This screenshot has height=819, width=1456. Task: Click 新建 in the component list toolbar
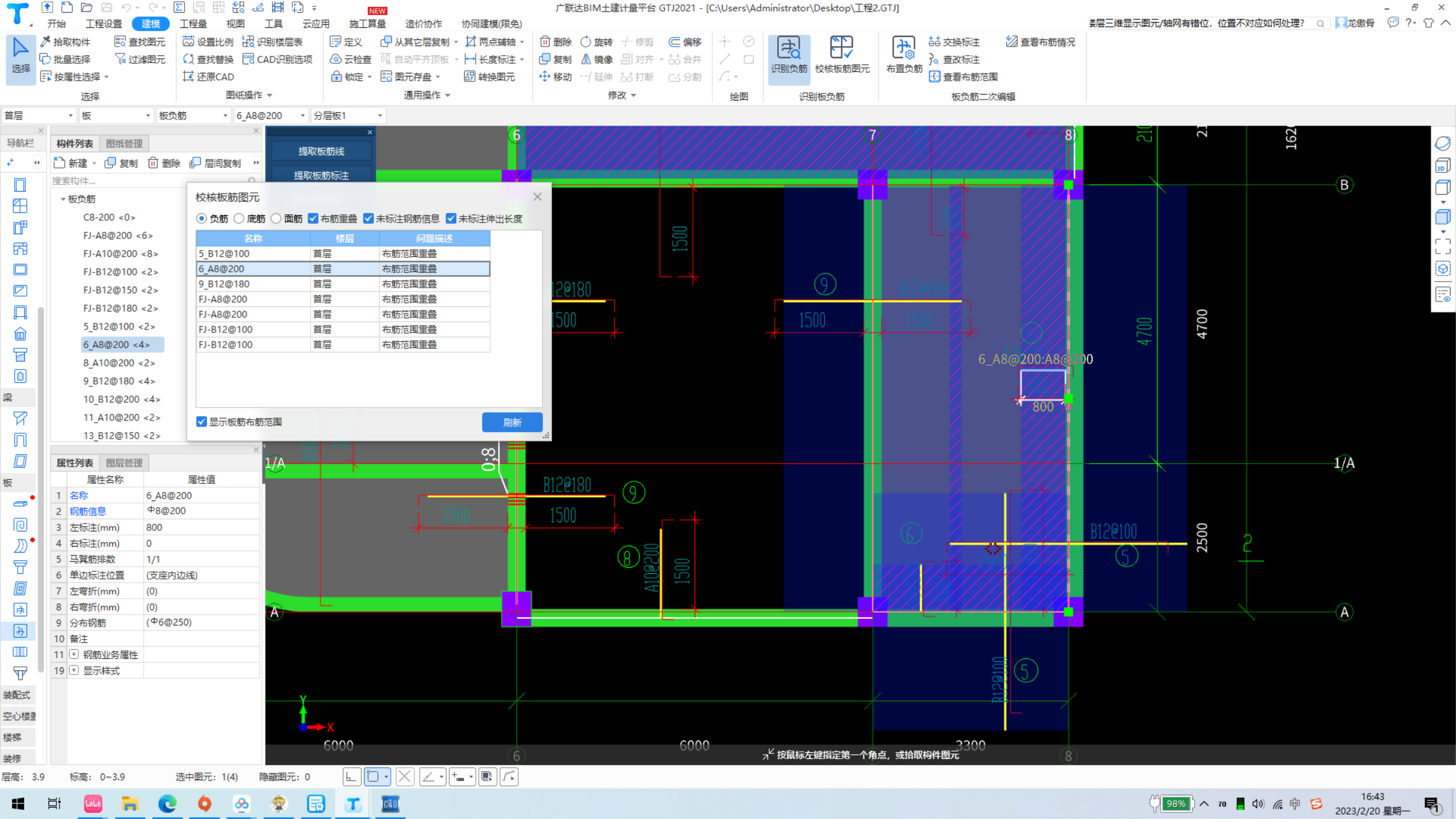(71, 163)
